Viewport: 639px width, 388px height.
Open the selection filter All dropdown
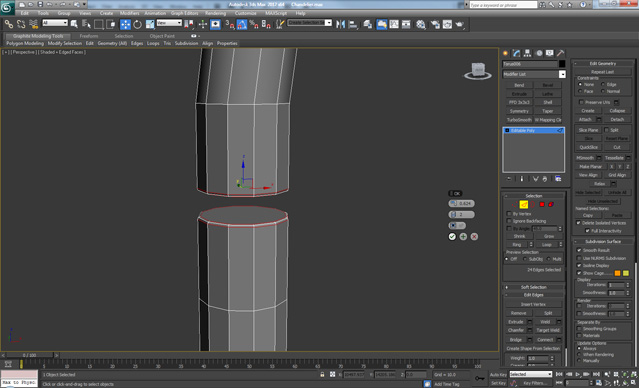[55, 23]
